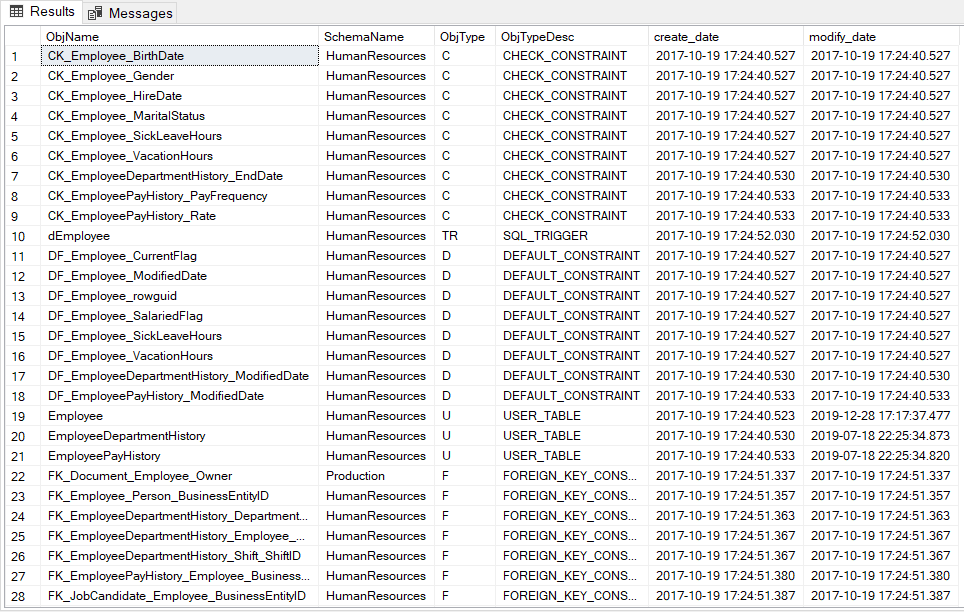Viewport: 964px width, 612px height.
Task: Select the DF_Employee_VacationHours cell
Action: tap(180, 356)
